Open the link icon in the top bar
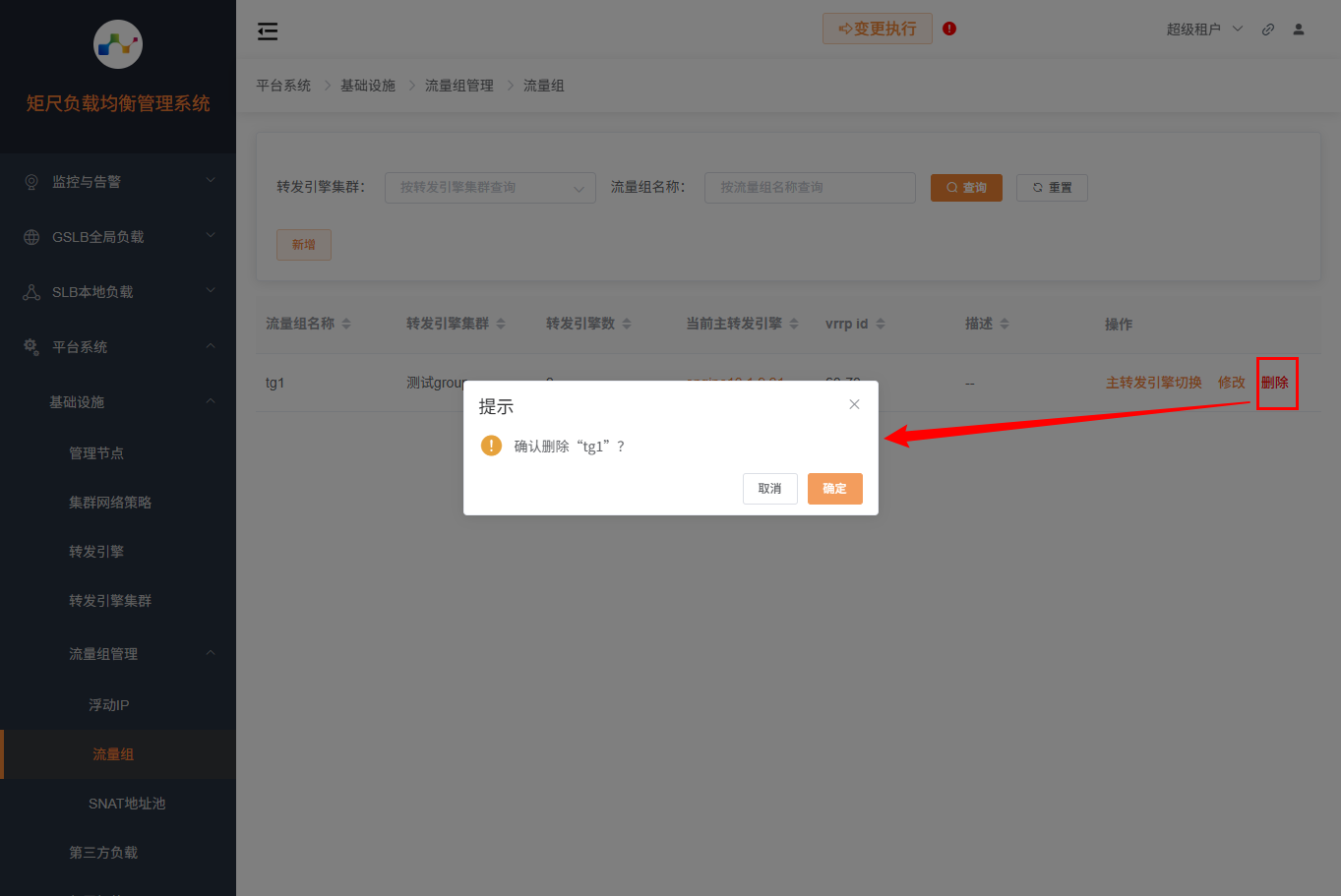The height and width of the screenshot is (896, 1341). 1268,30
